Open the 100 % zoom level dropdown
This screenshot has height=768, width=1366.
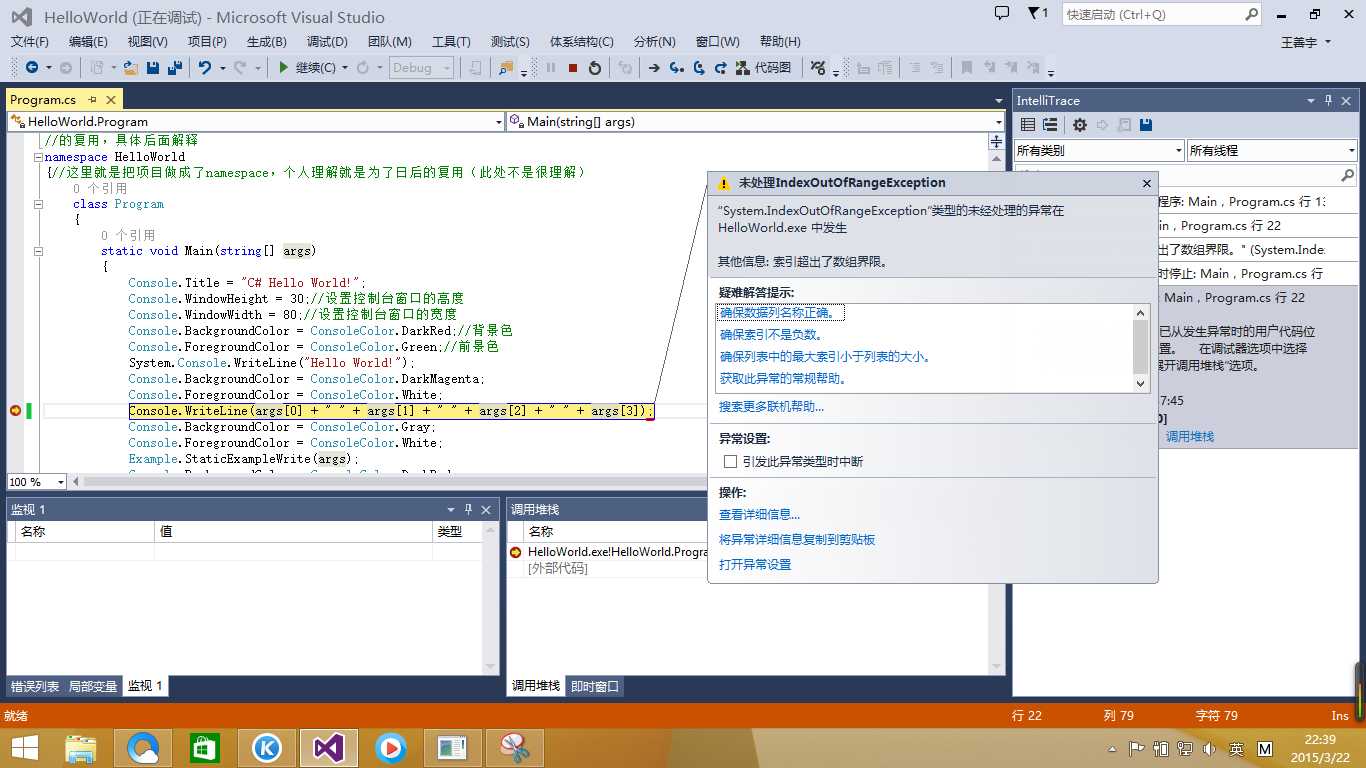60,482
